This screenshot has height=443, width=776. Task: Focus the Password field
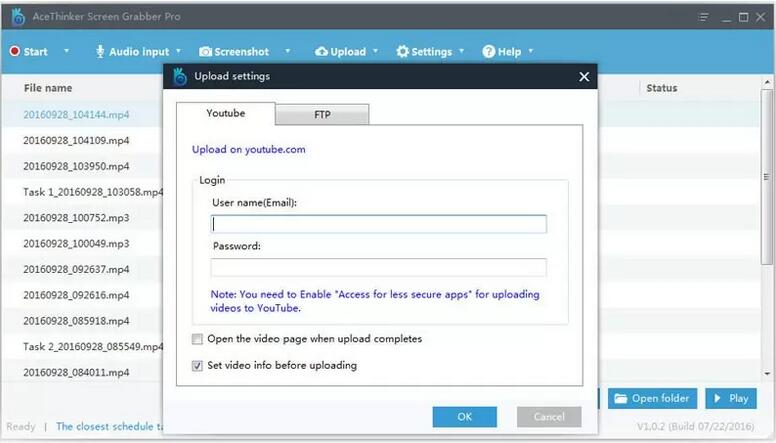(x=379, y=267)
